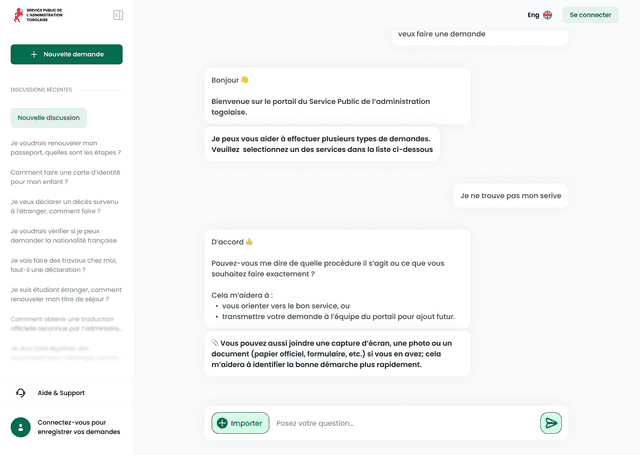Open the home works declaration discussion
The image size is (640, 455).
(63, 265)
